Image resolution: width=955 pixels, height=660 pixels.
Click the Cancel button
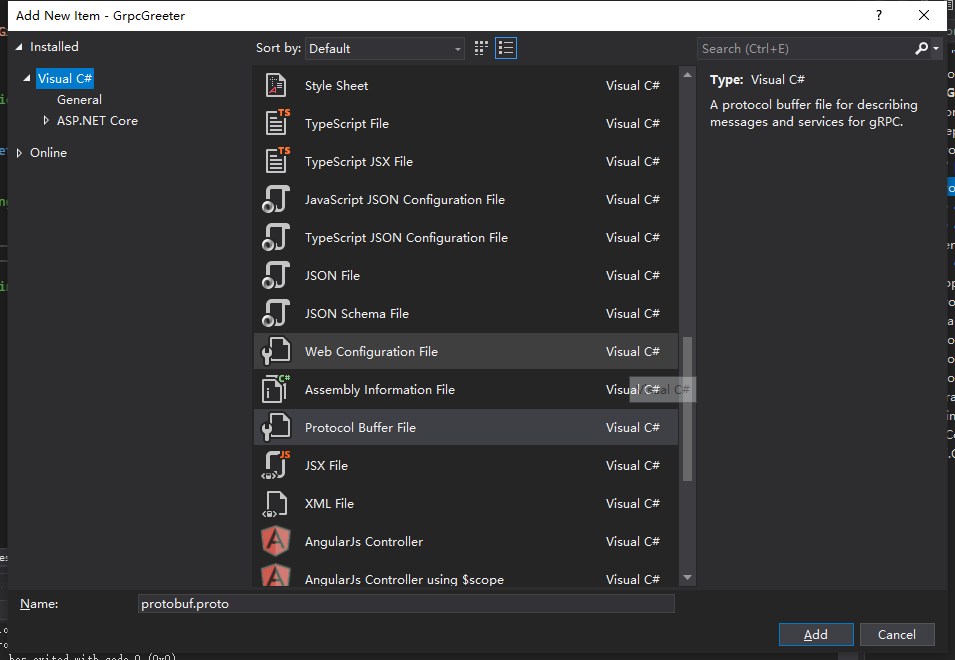coord(897,634)
